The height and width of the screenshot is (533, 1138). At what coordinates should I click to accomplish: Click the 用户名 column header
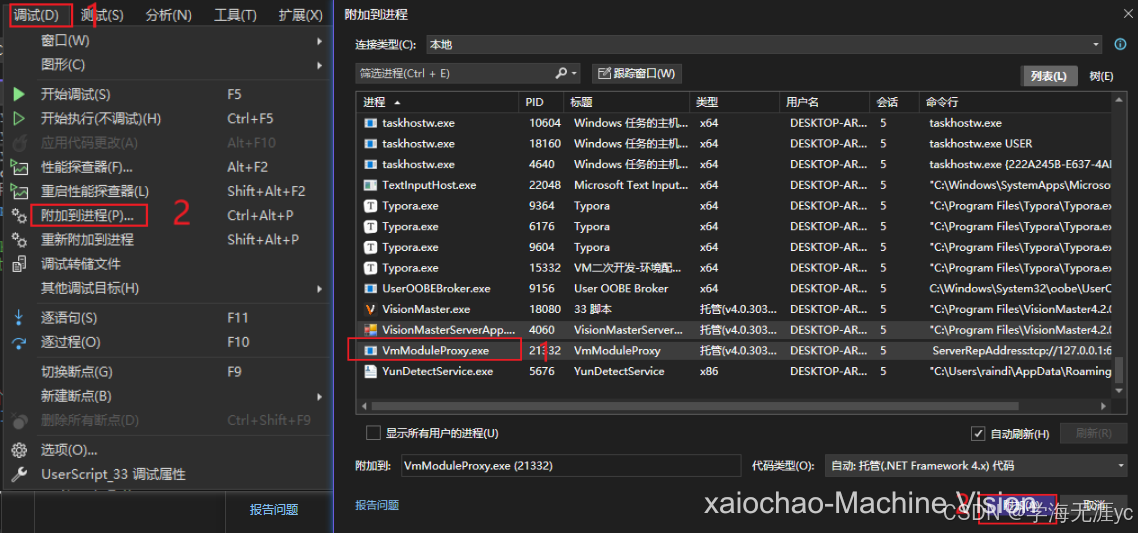pyautogui.click(x=825, y=102)
